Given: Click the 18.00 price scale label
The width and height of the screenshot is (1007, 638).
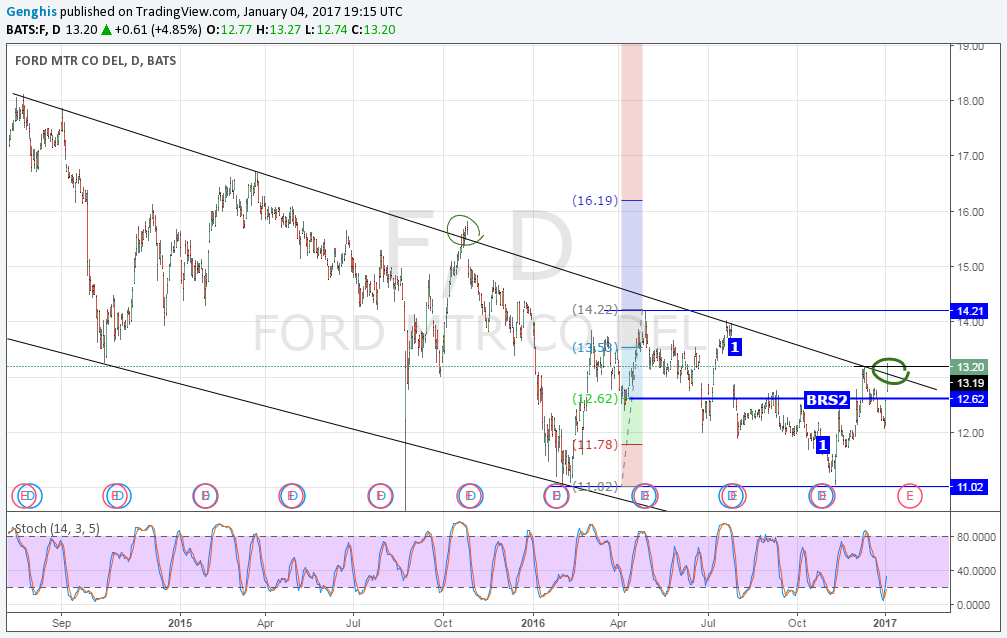Looking at the screenshot, I should click(x=970, y=101).
